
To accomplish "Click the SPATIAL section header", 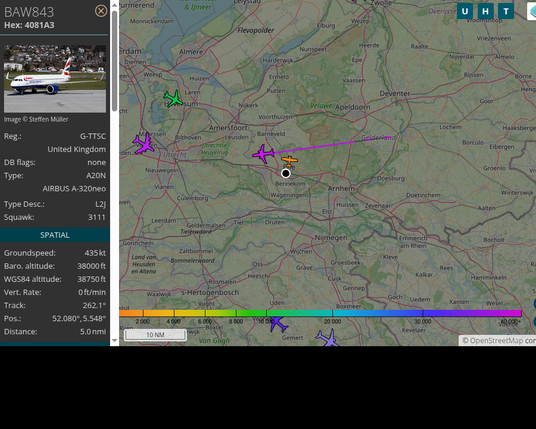I will tap(55, 235).
